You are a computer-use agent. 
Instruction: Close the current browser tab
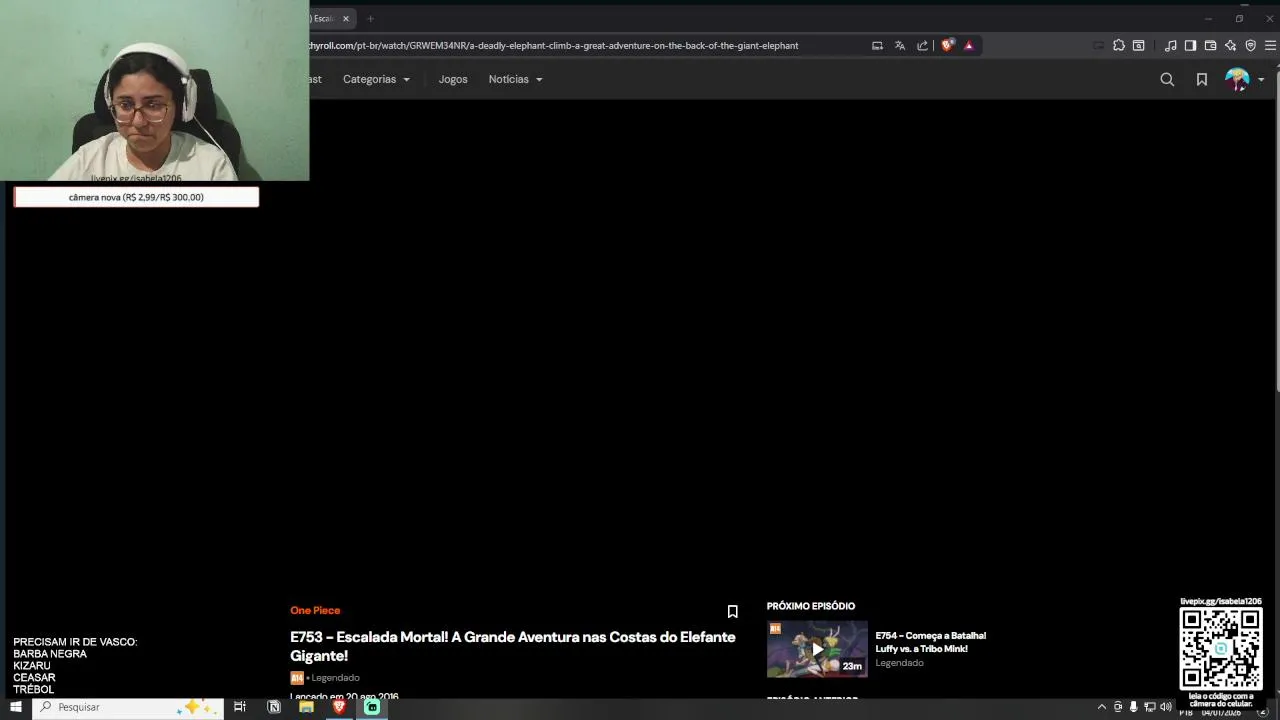pos(346,18)
